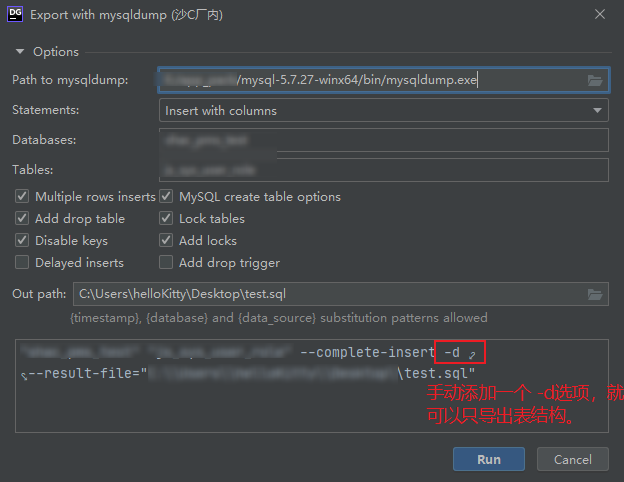The image size is (624, 482).
Task: Click the --complete-insert argument text
Action: click(x=367, y=352)
